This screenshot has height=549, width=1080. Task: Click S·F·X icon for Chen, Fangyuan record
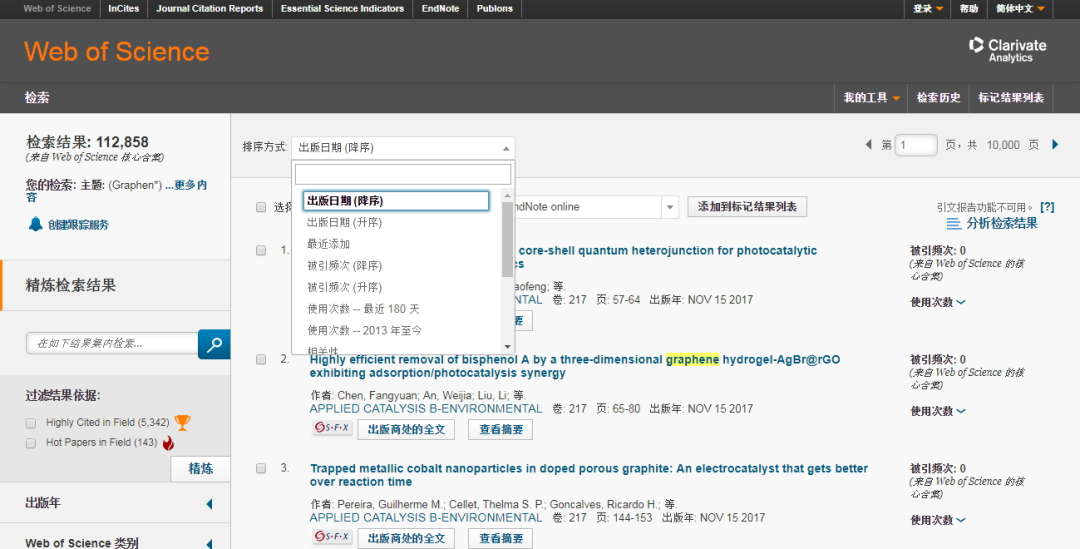[332, 428]
